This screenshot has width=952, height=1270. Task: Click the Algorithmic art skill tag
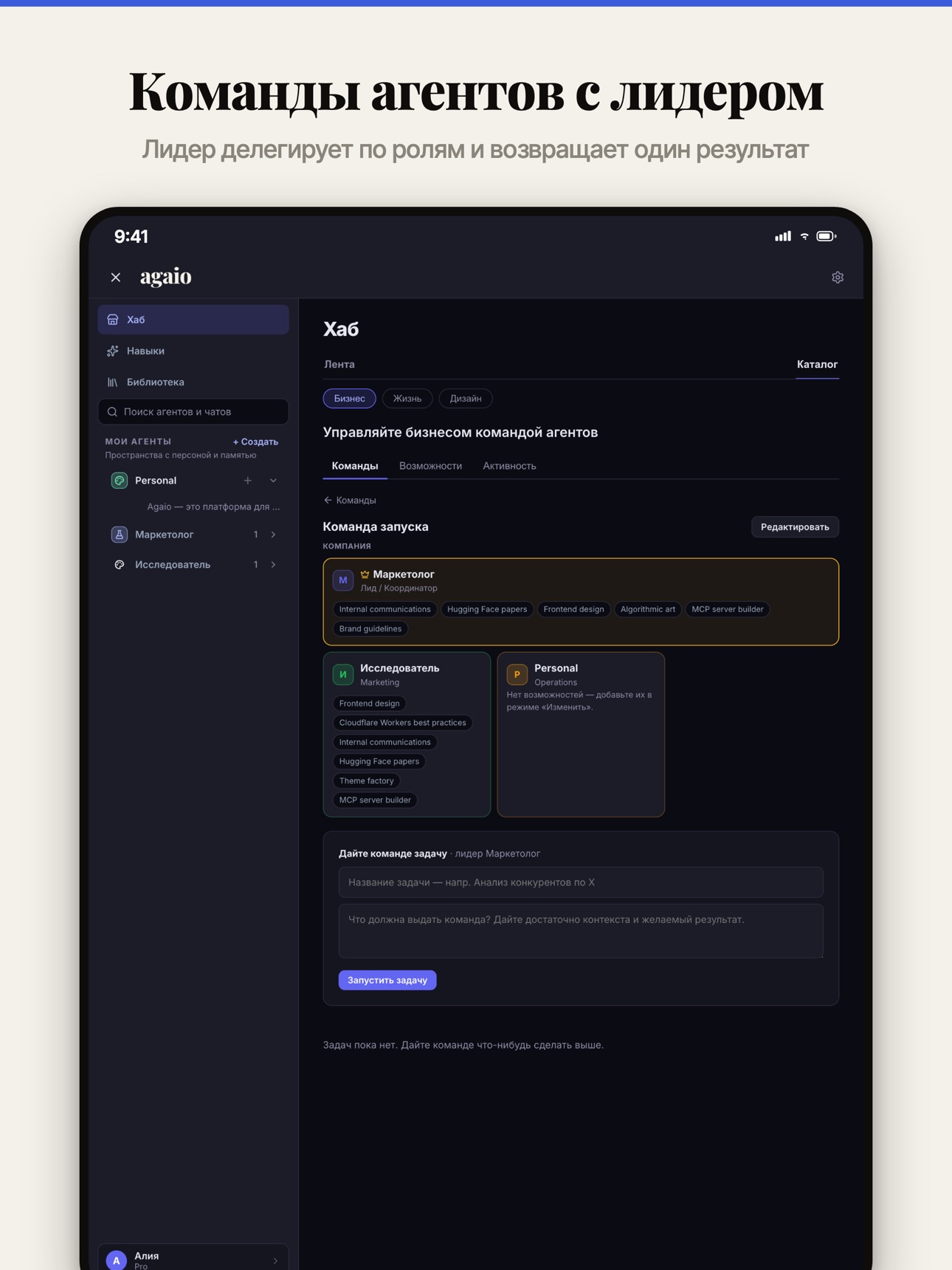click(648, 609)
